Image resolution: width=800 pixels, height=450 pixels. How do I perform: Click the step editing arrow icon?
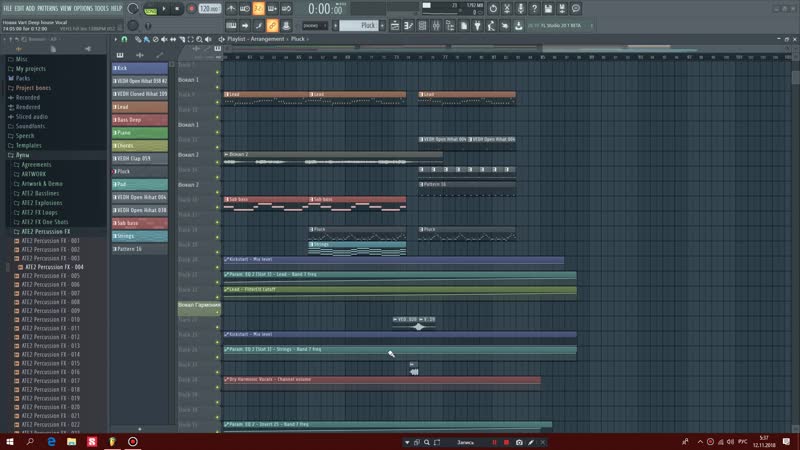[x=245, y=26]
